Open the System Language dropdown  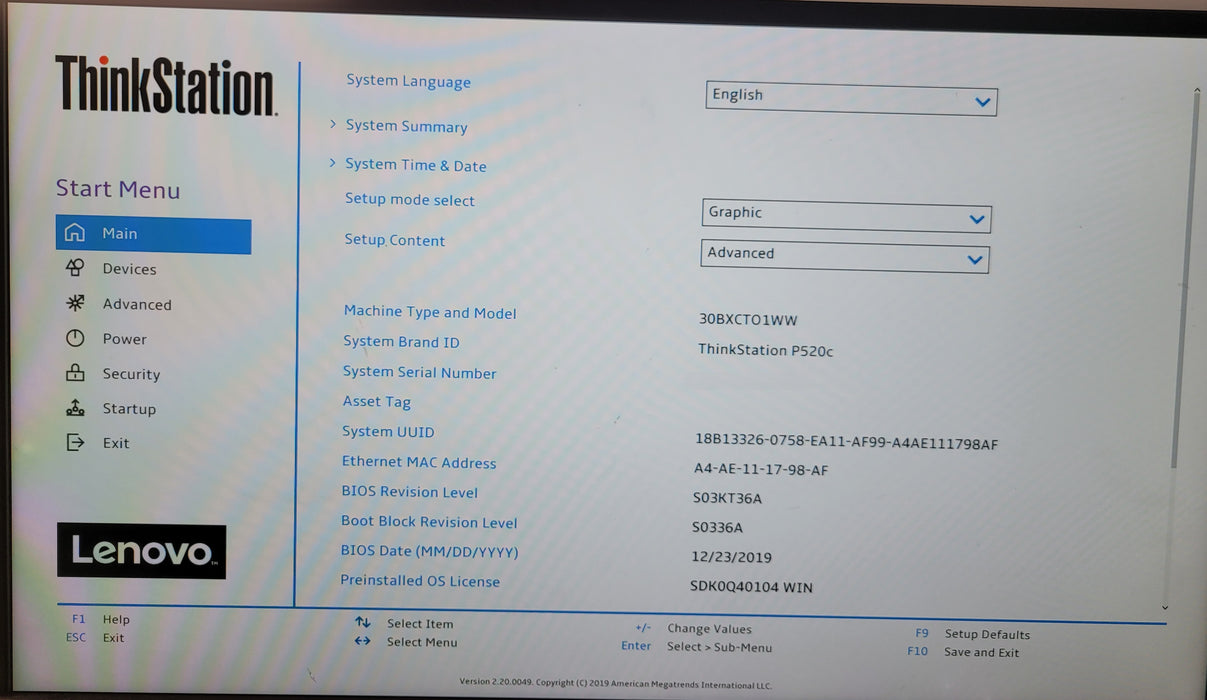tap(851, 97)
